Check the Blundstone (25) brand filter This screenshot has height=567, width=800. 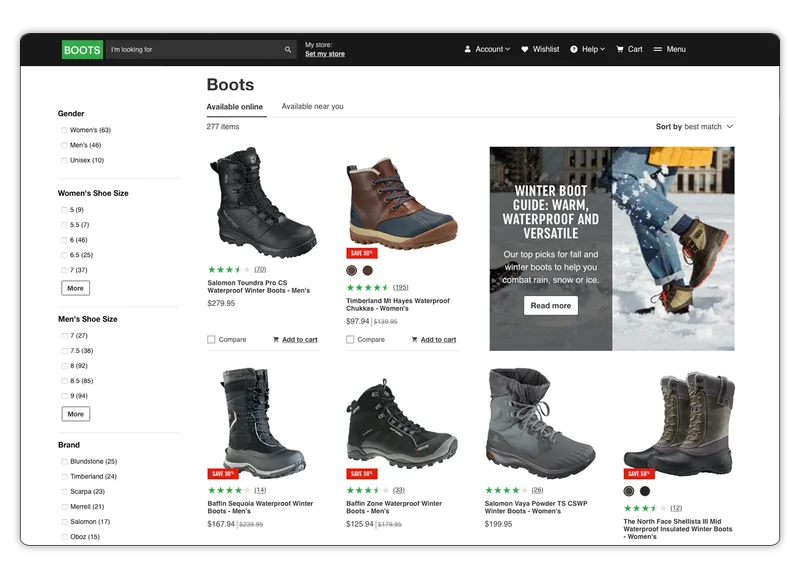point(64,461)
